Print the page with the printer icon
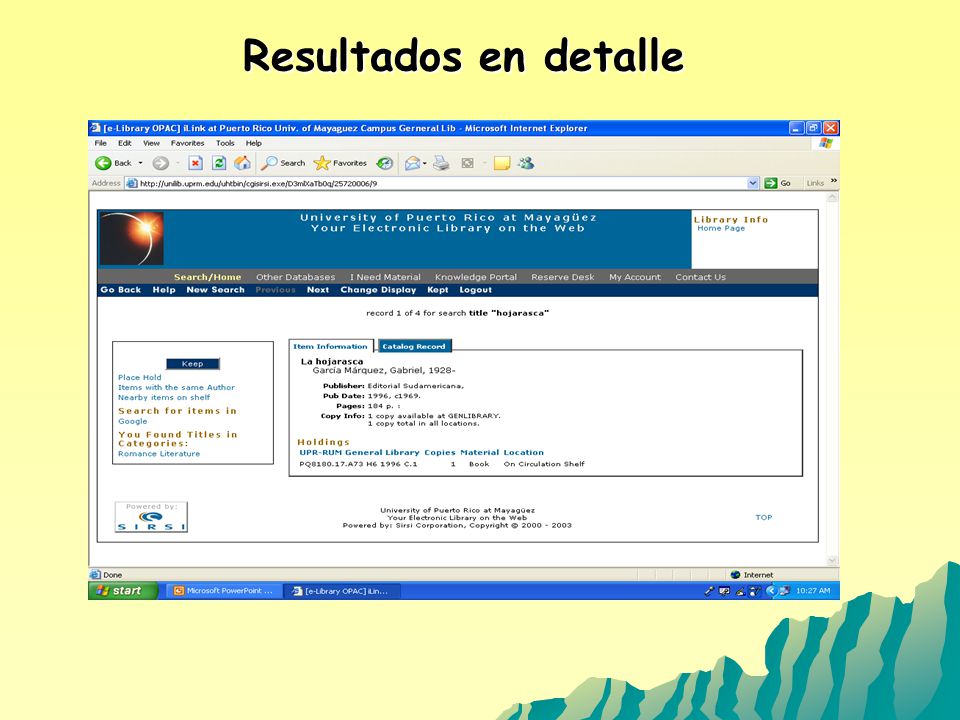The height and width of the screenshot is (720, 960). (441, 163)
